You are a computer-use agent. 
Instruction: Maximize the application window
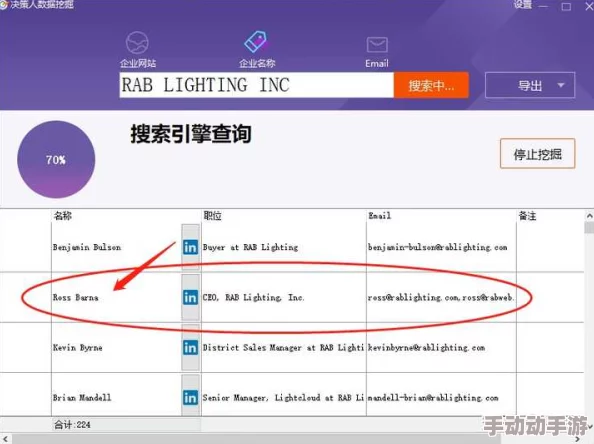point(566,6)
